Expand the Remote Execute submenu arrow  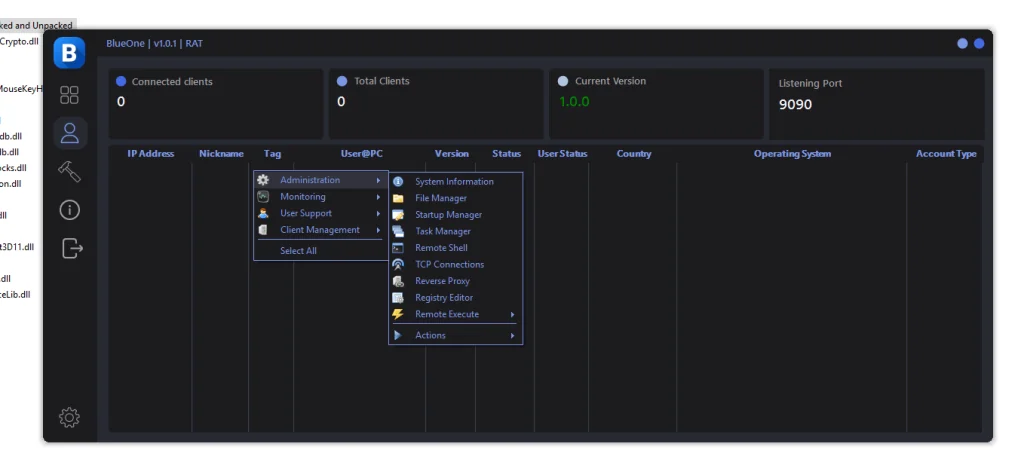pyautogui.click(x=512, y=315)
